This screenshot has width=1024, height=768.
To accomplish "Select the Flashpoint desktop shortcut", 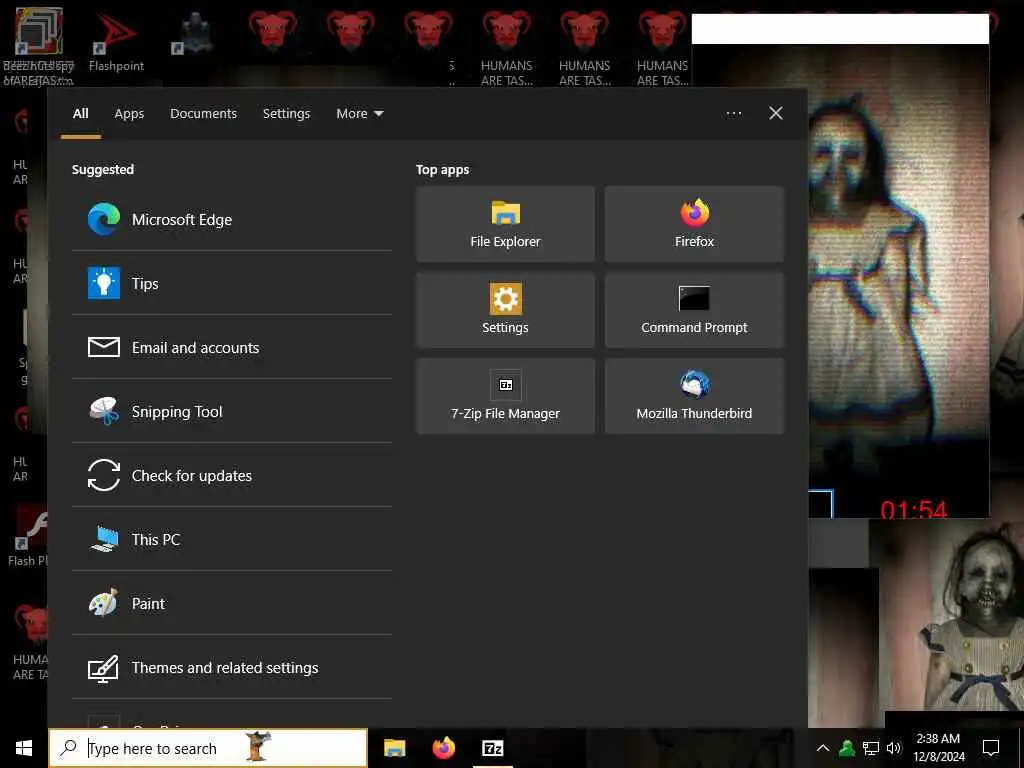I will (116, 40).
